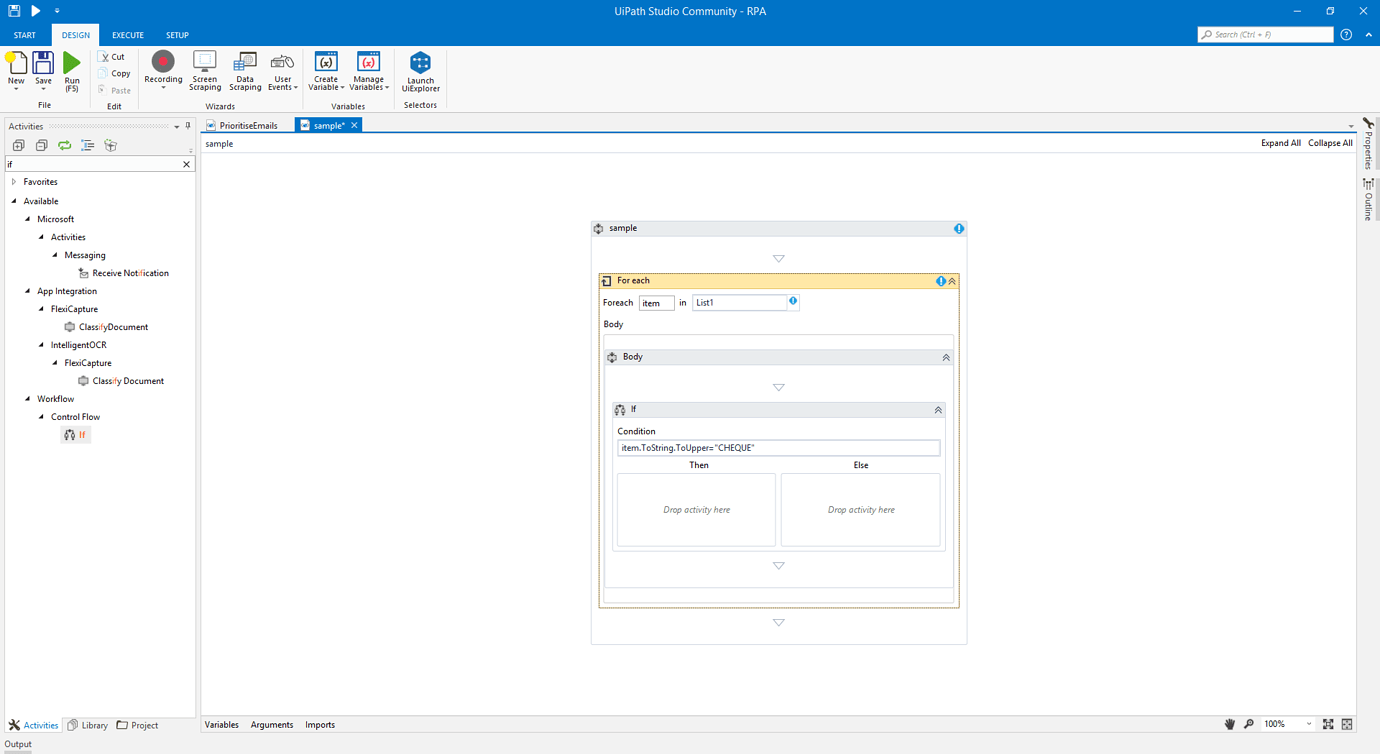
Task: Launch UiExplorer
Action: [x=420, y=72]
